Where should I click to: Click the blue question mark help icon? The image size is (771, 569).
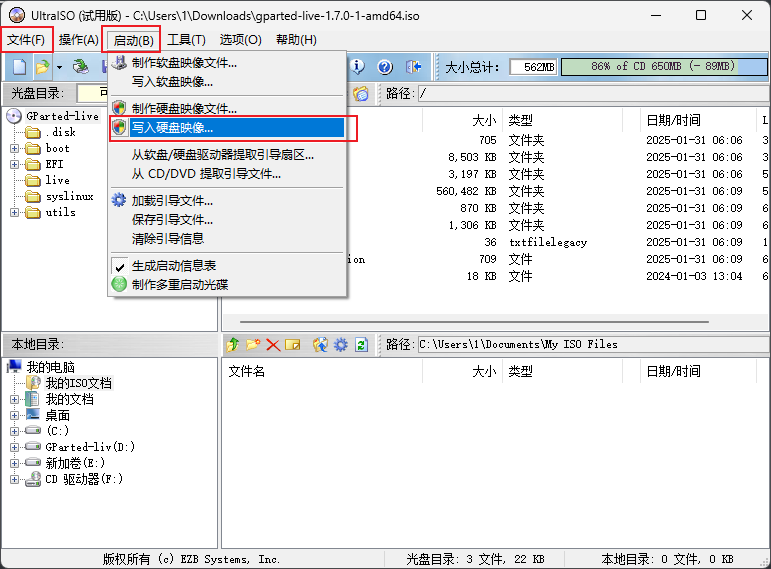point(385,66)
